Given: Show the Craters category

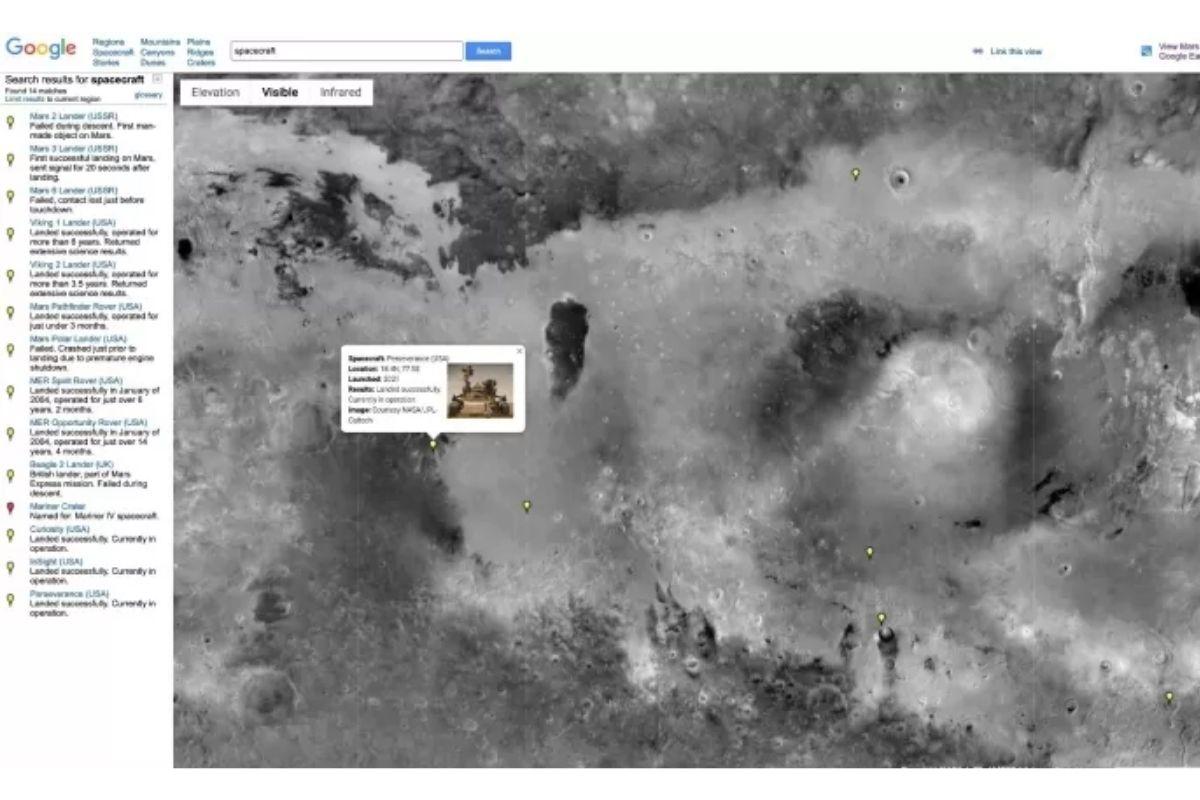Looking at the screenshot, I should point(201,62).
